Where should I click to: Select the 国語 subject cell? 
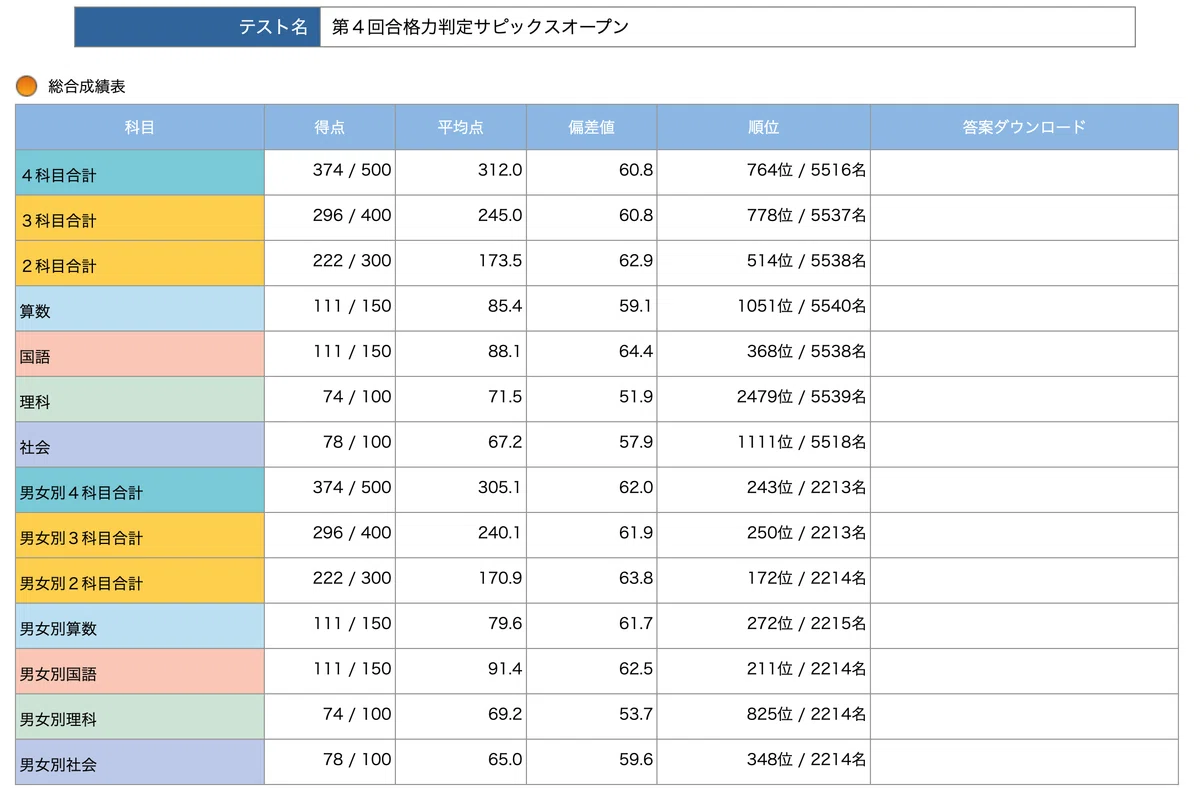tap(140, 354)
